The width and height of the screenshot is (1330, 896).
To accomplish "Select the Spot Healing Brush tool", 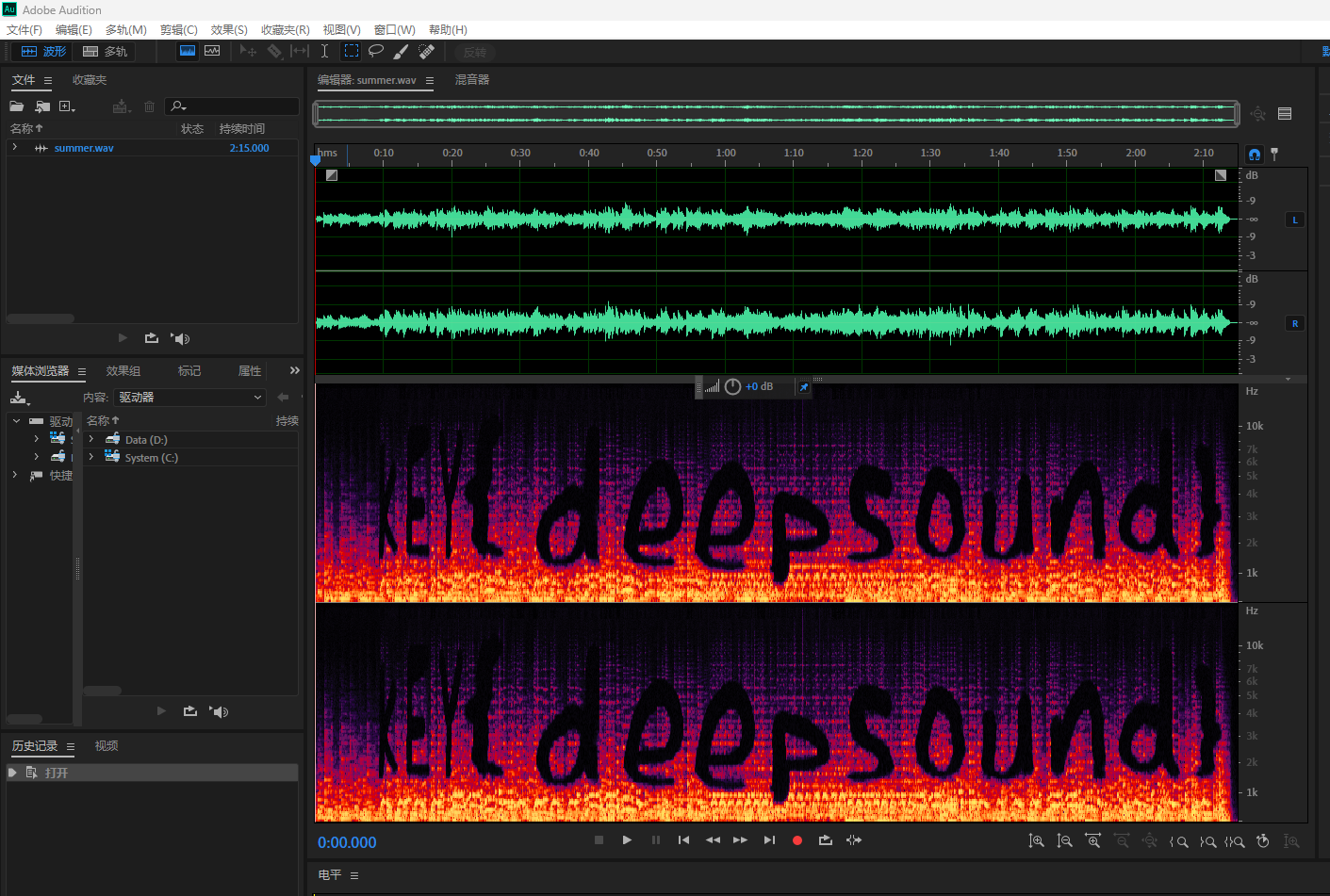I will (426, 51).
